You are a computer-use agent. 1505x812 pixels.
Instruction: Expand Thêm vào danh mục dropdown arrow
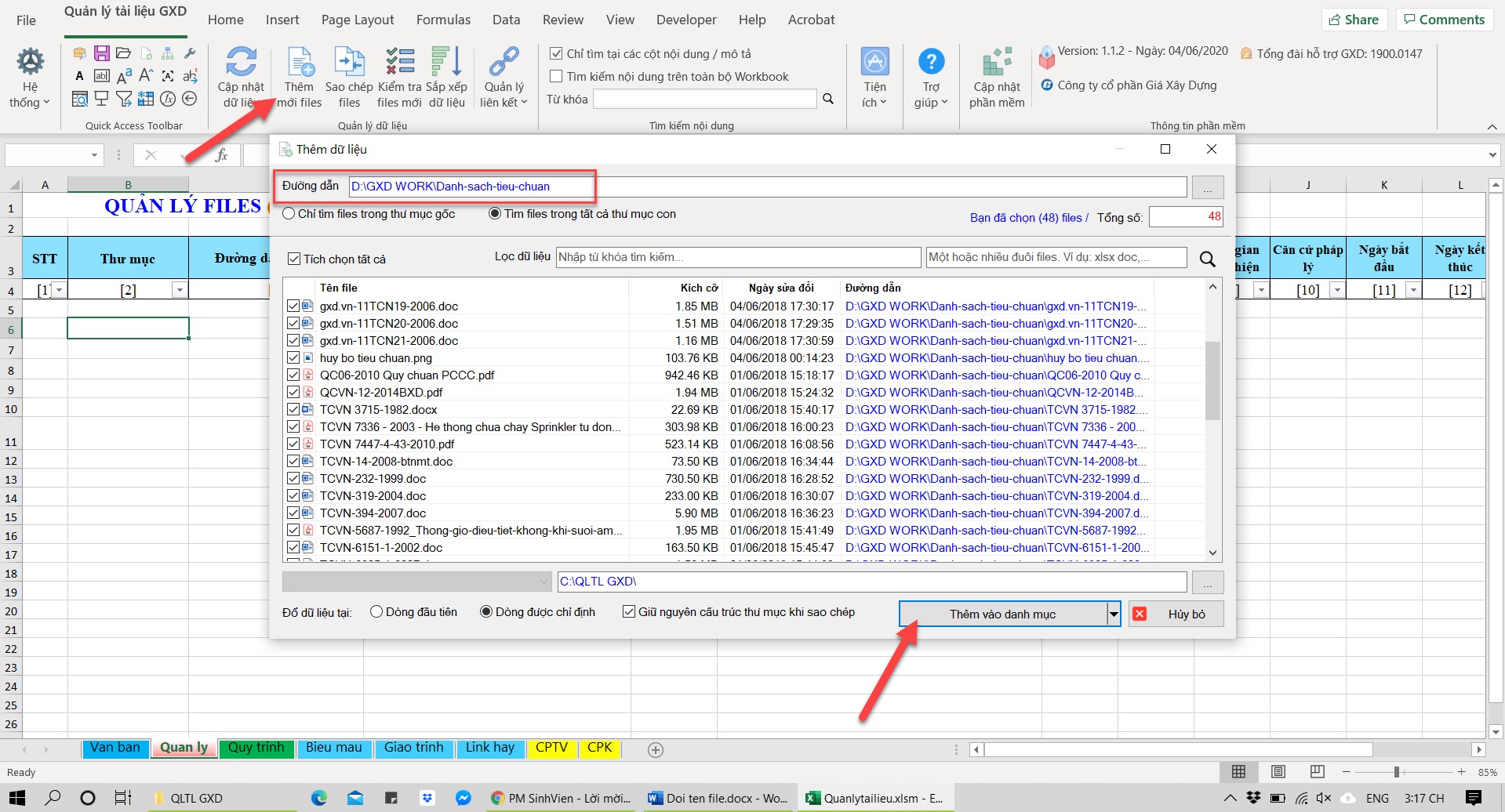click(x=1113, y=614)
